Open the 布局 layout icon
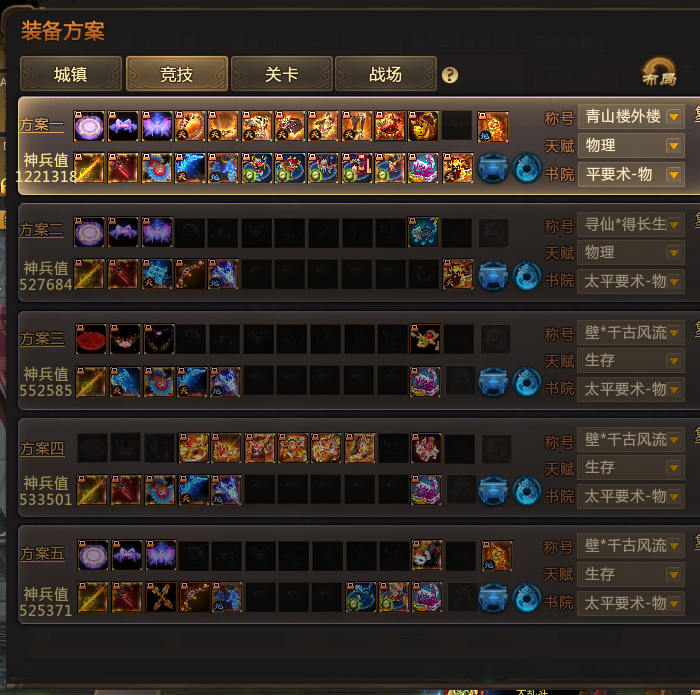Viewport: 700px width, 695px height. (659, 71)
